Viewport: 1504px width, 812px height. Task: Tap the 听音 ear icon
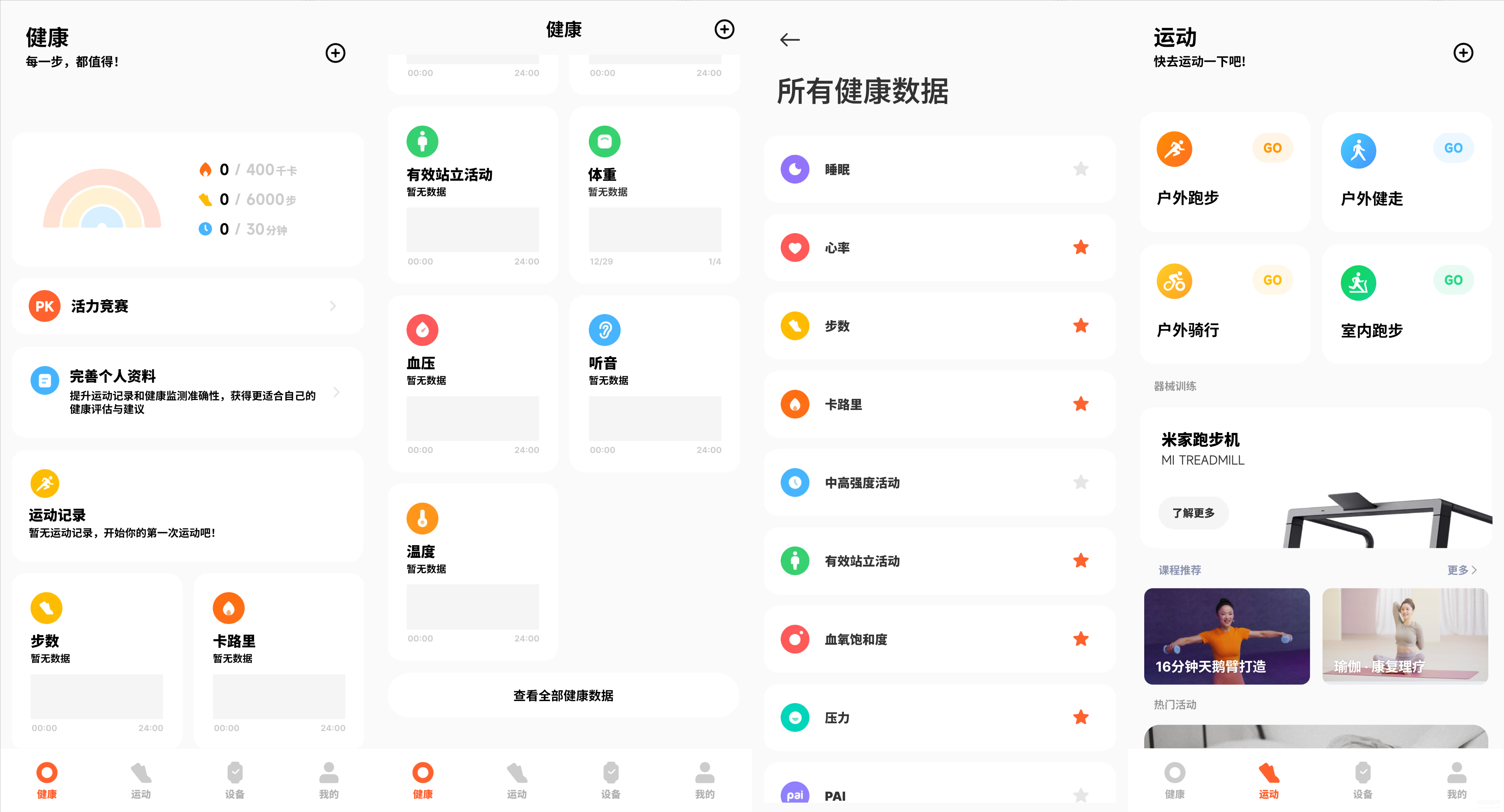(x=604, y=330)
